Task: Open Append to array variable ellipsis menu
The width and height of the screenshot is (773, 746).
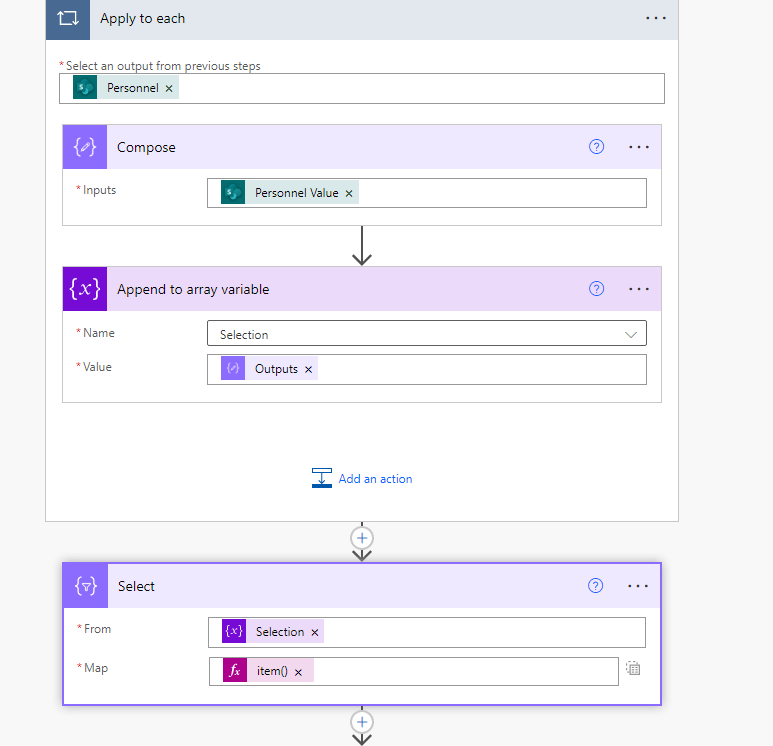Action: click(x=639, y=289)
